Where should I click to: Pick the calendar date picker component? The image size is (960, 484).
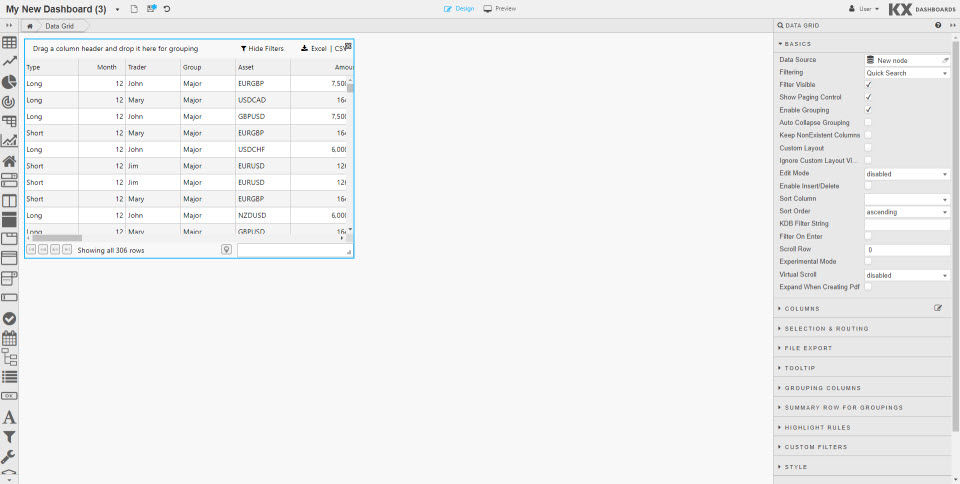[x=9, y=338]
